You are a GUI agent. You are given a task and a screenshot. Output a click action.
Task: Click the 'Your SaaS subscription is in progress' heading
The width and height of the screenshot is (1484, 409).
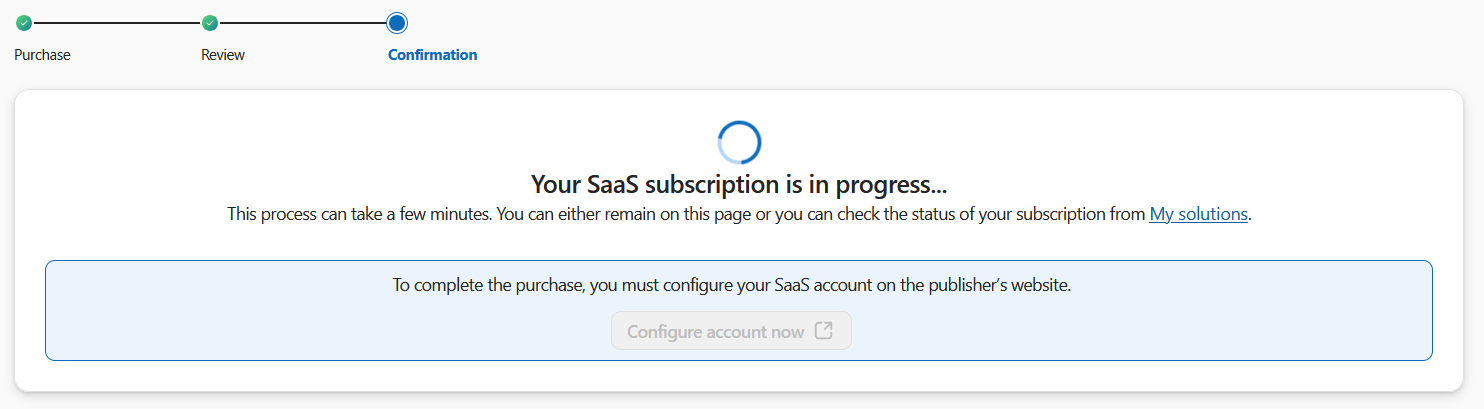pyautogui.click(x=739, y=185)
